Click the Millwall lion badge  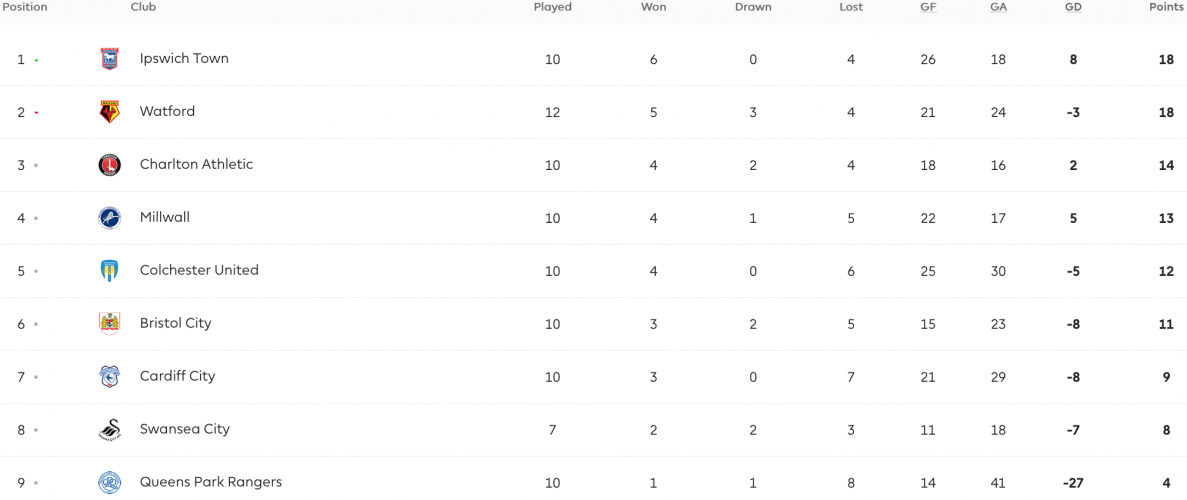click(x=110, y=218)
